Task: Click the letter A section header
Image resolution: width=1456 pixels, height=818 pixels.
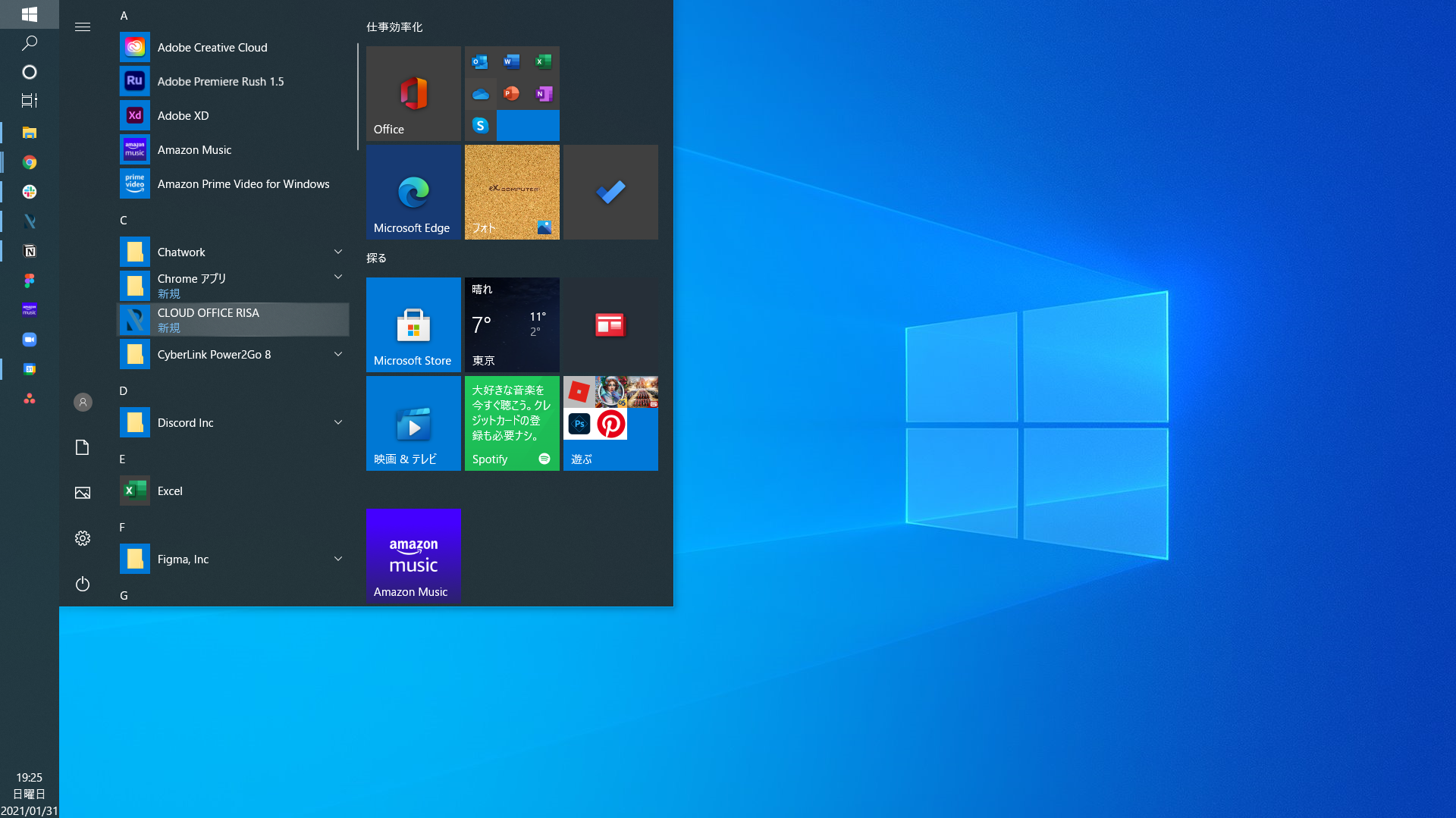Action: point(124,15)
